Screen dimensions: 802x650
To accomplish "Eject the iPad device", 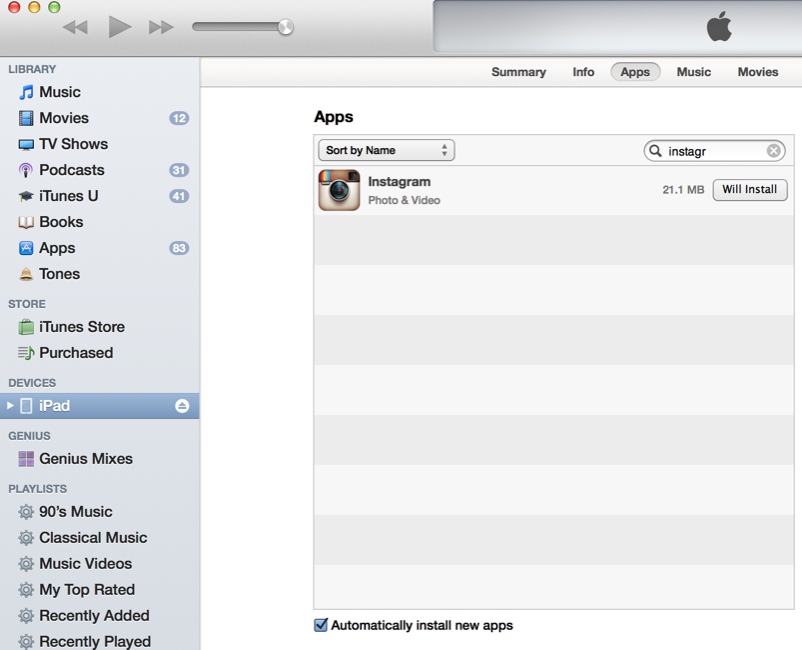I will 182,406.
